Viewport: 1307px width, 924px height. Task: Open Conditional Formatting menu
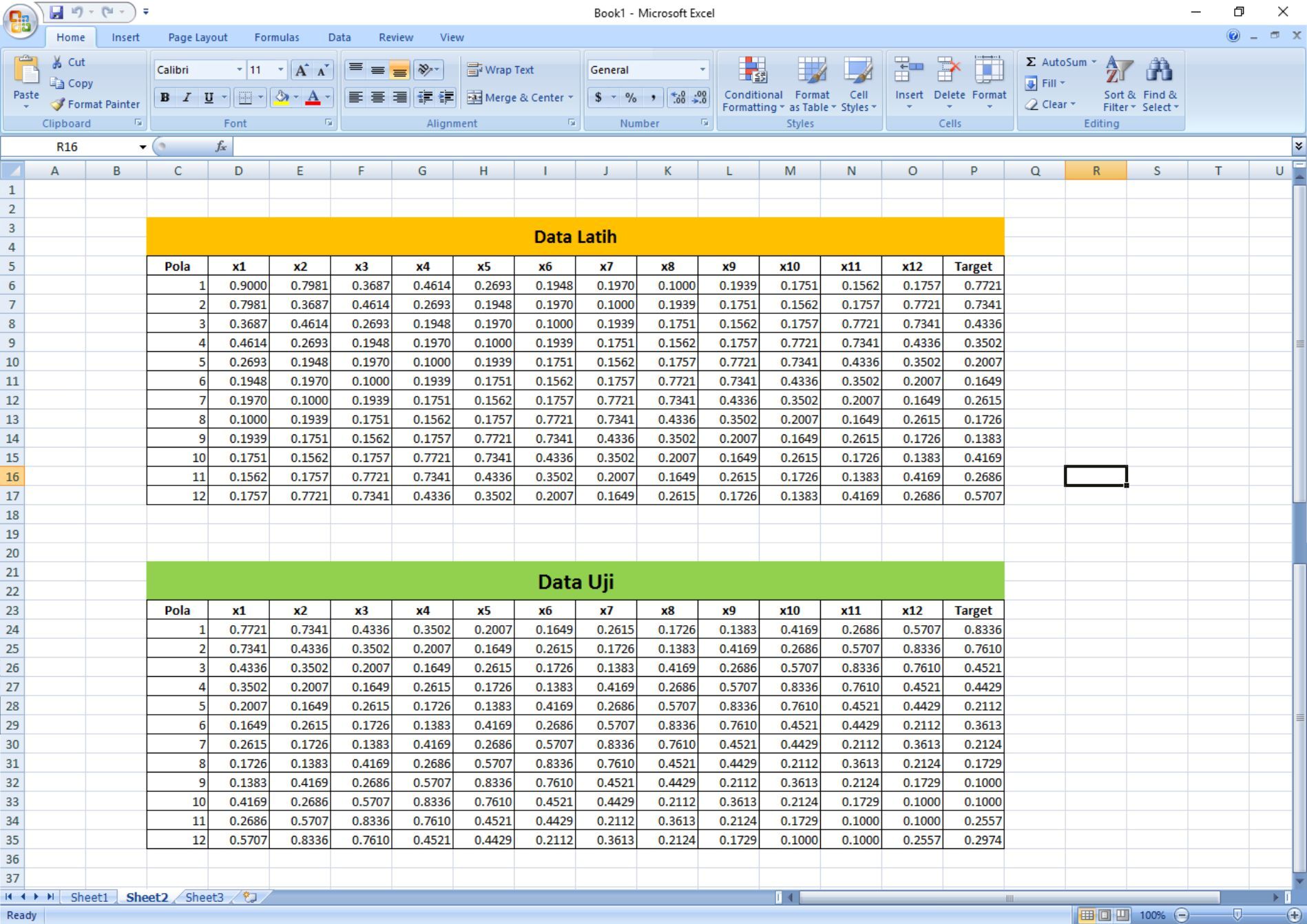[x=753, y=84]
